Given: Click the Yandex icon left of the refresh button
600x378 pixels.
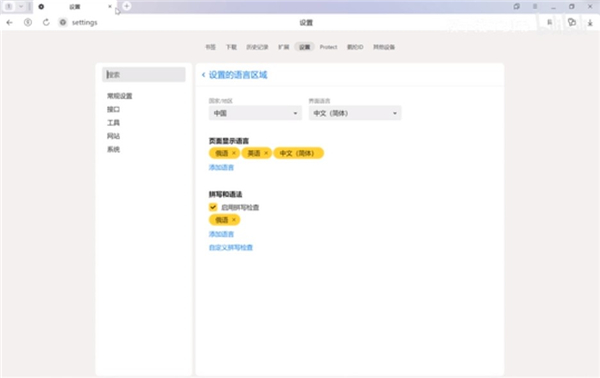Looking at the screenshot, I should (x=28, y=23).
